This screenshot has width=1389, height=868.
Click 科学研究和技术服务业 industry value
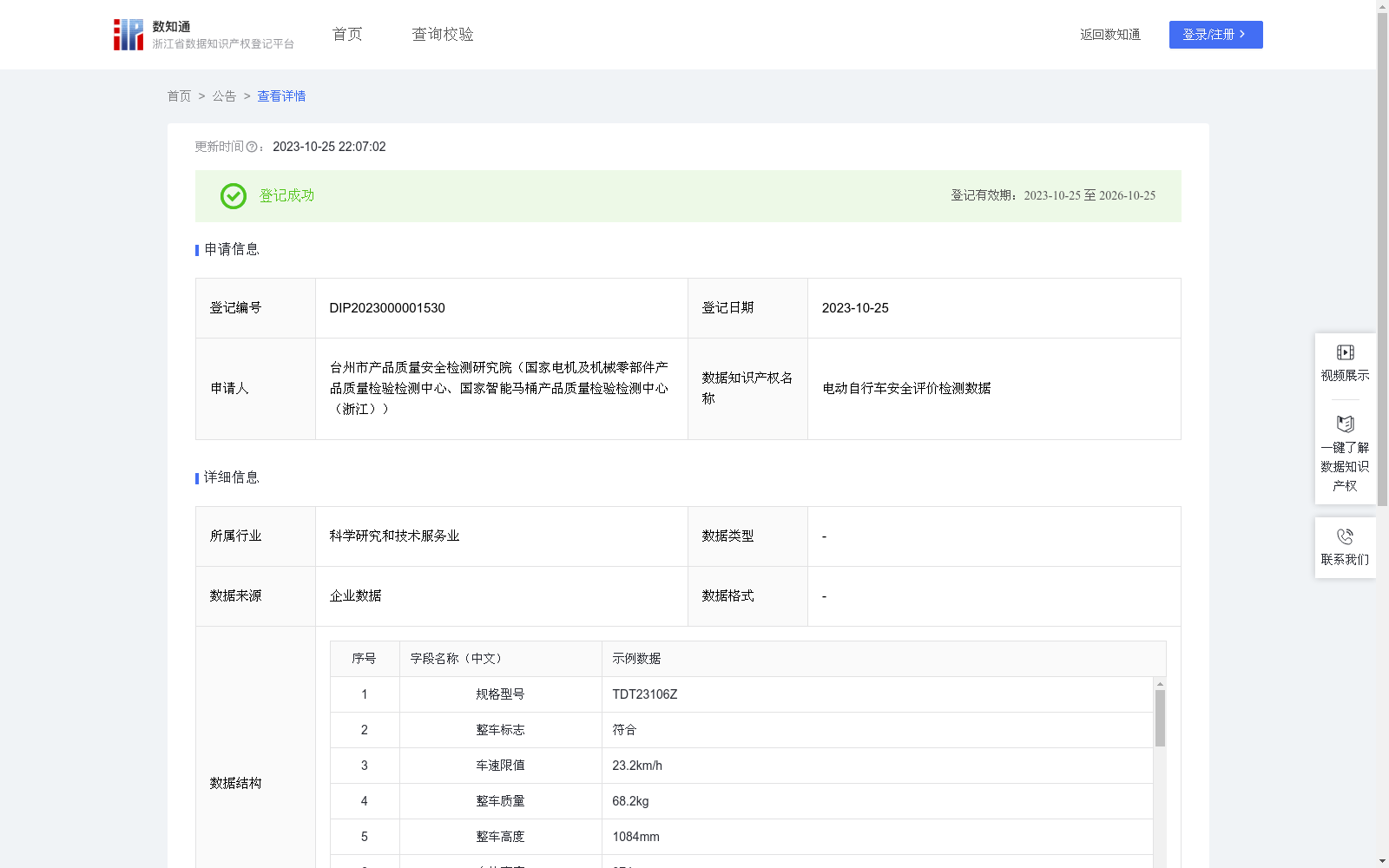pos(394,536)
